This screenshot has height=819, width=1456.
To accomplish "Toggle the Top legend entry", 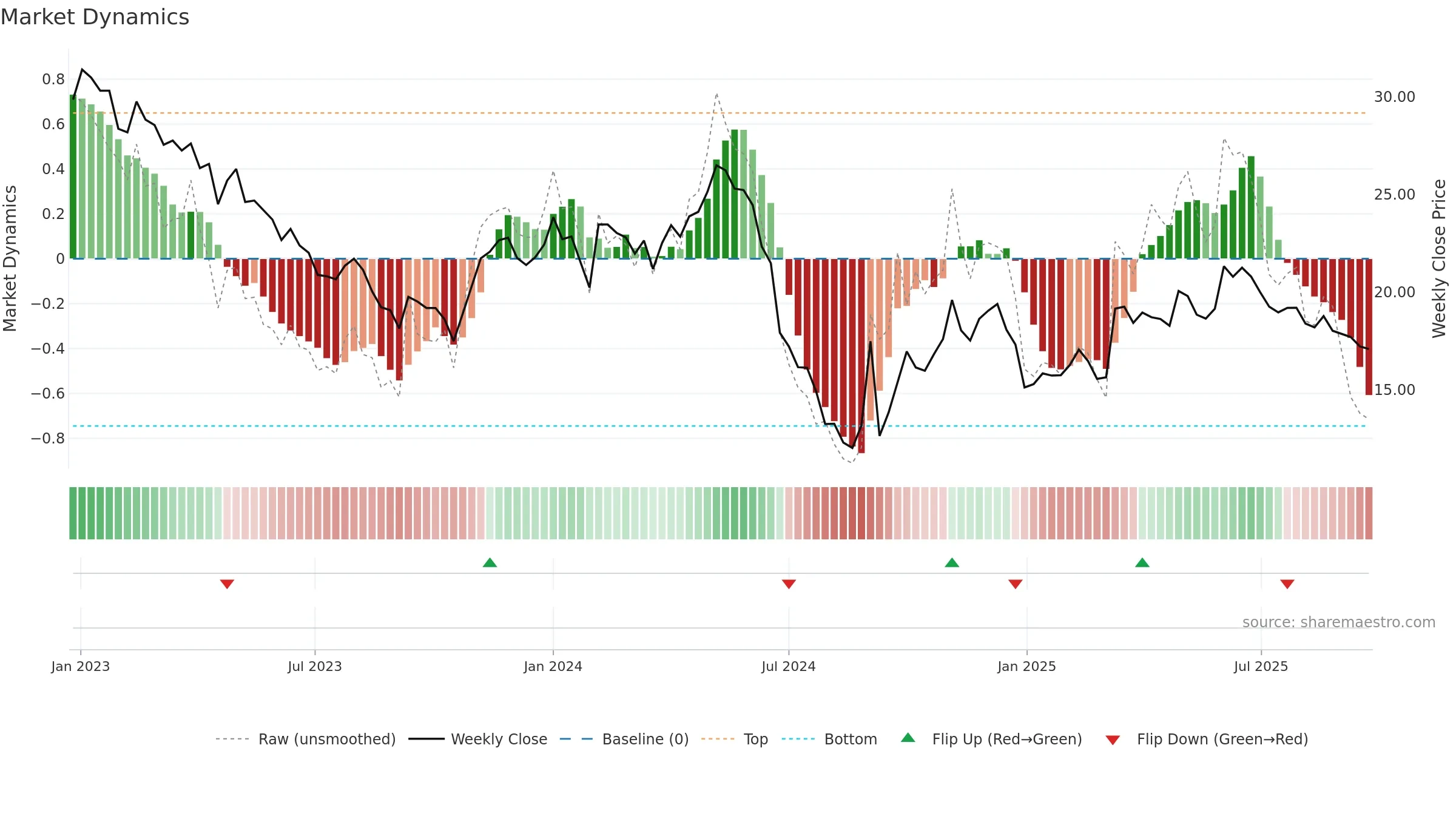I will pos(735,739).
